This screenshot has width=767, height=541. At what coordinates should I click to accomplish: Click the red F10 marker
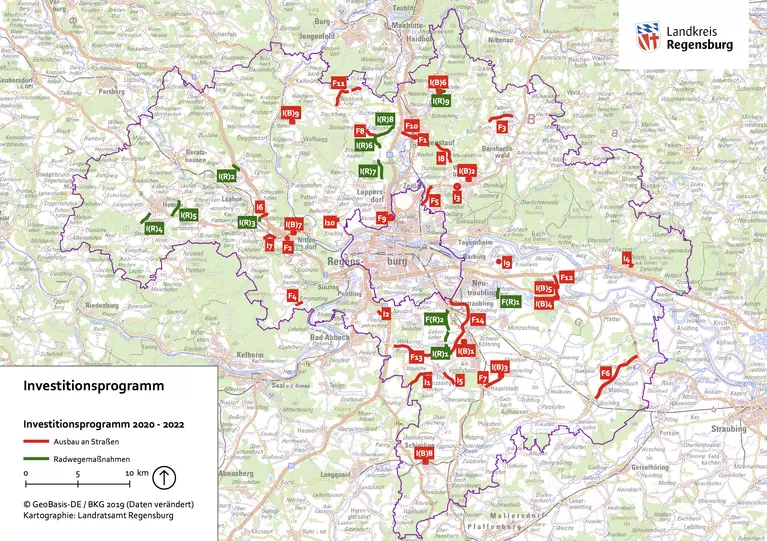pyautogui.click(x=412, y=126)
